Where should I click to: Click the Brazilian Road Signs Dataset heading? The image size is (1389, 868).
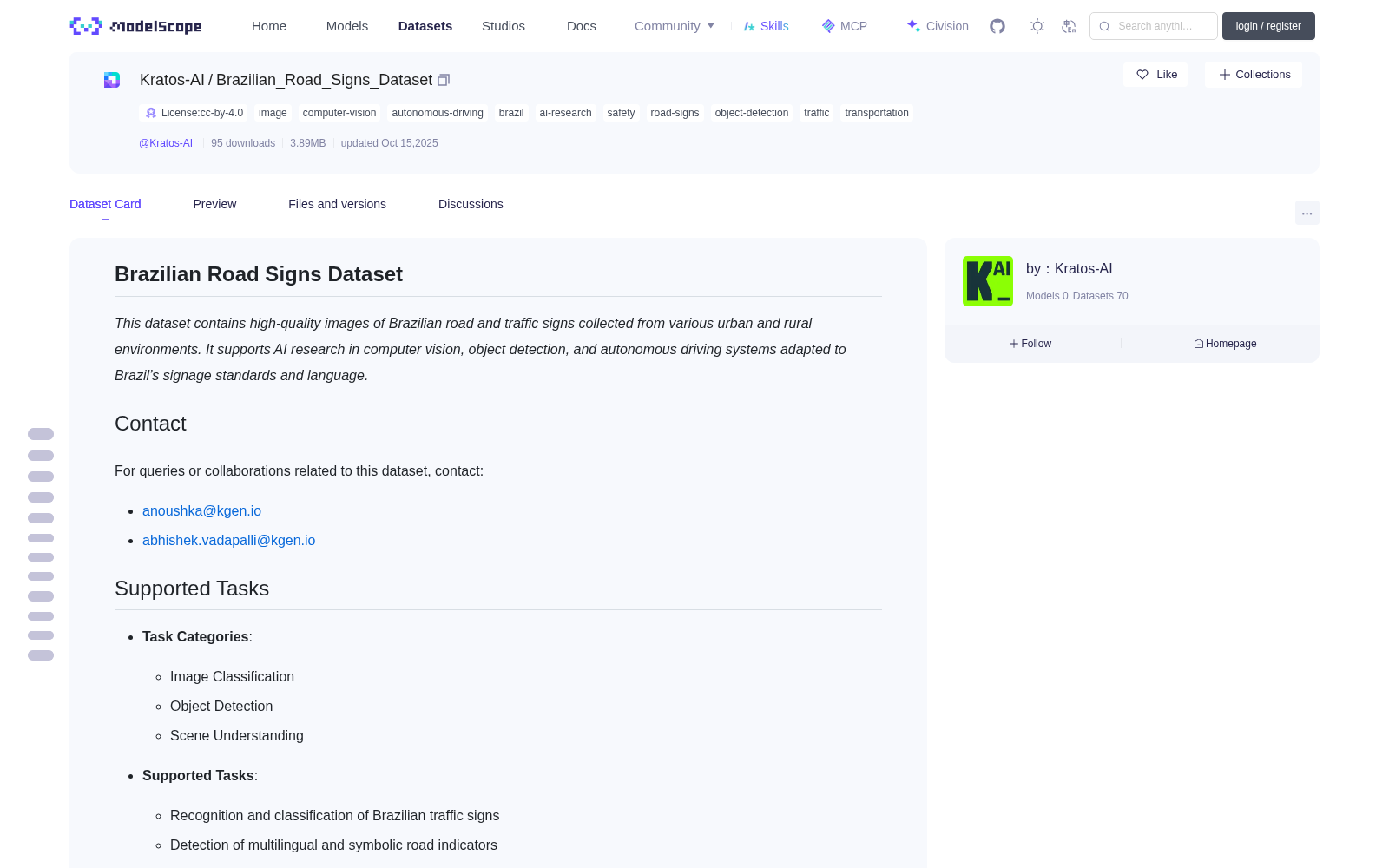click(259, 274)
